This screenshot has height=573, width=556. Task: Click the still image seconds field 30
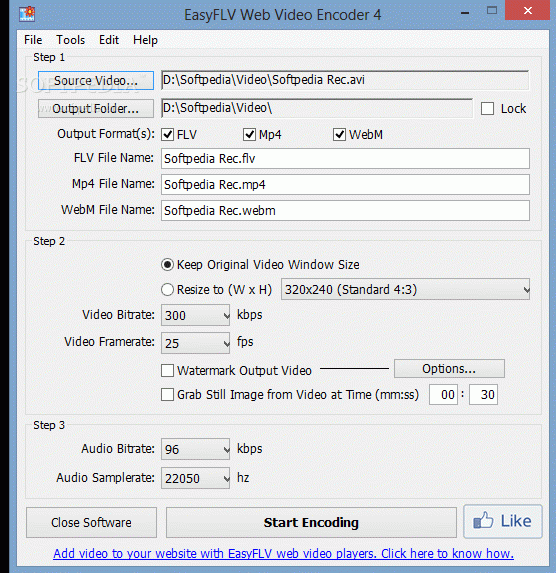pos(483,395)
